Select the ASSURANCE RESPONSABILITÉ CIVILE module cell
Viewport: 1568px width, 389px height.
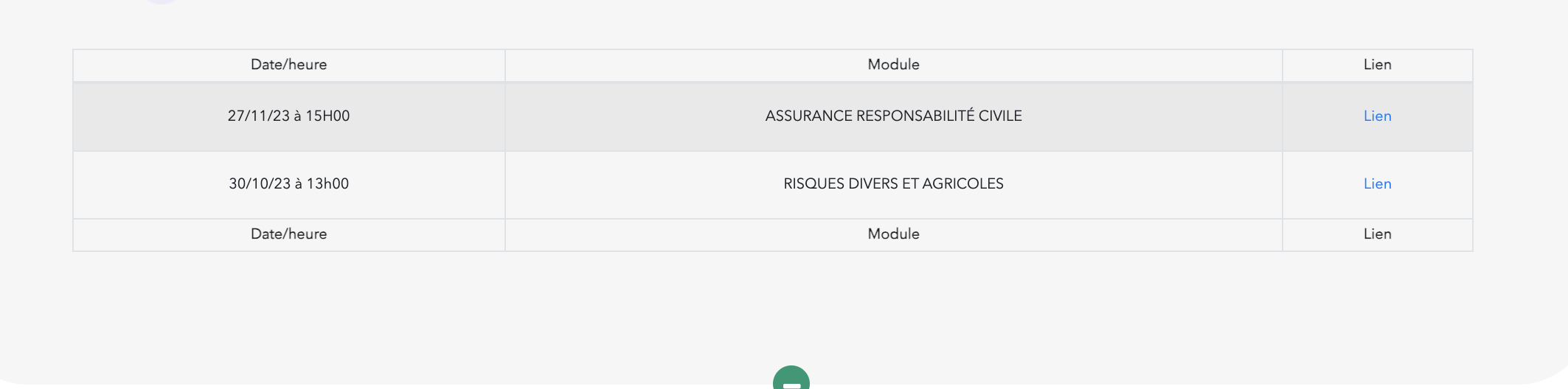[893, 116]
